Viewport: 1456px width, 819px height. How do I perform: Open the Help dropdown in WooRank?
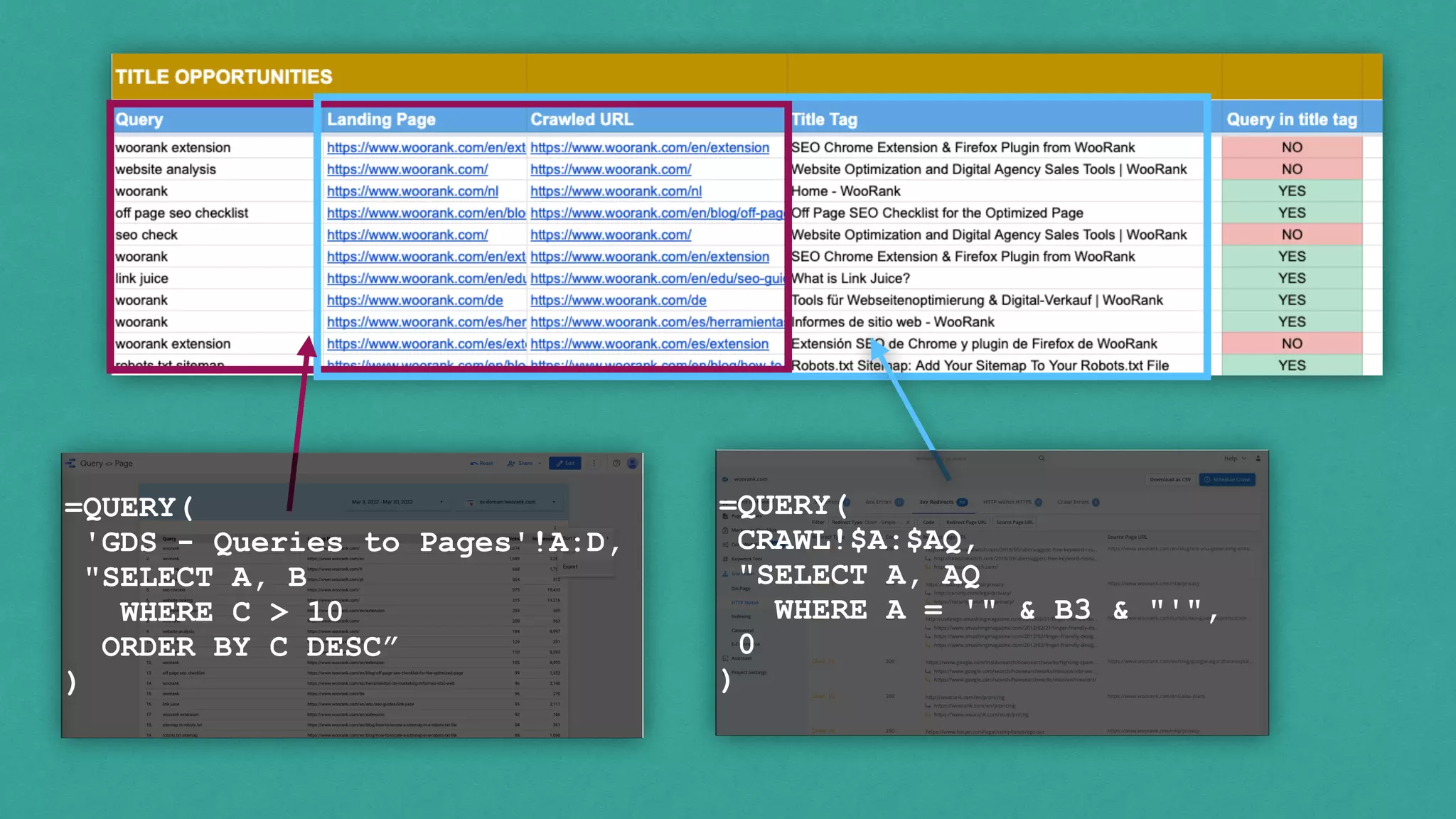click(x=1235, y=459)
